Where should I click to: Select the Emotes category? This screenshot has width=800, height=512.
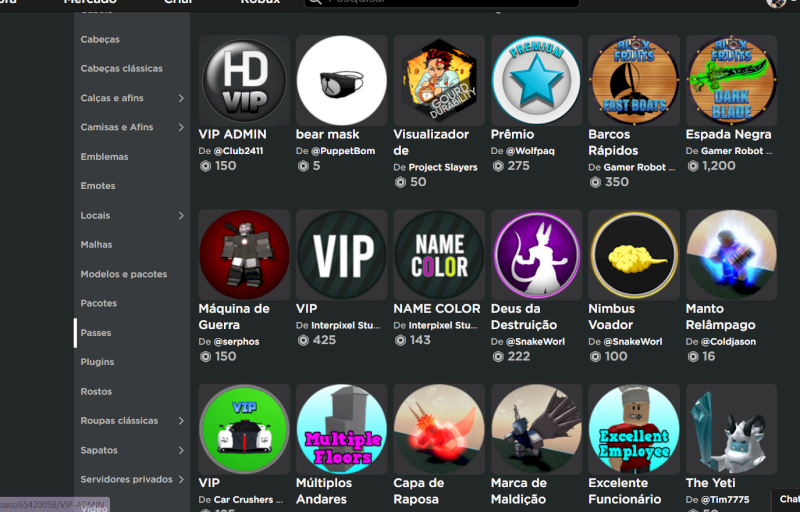[97, 186]
